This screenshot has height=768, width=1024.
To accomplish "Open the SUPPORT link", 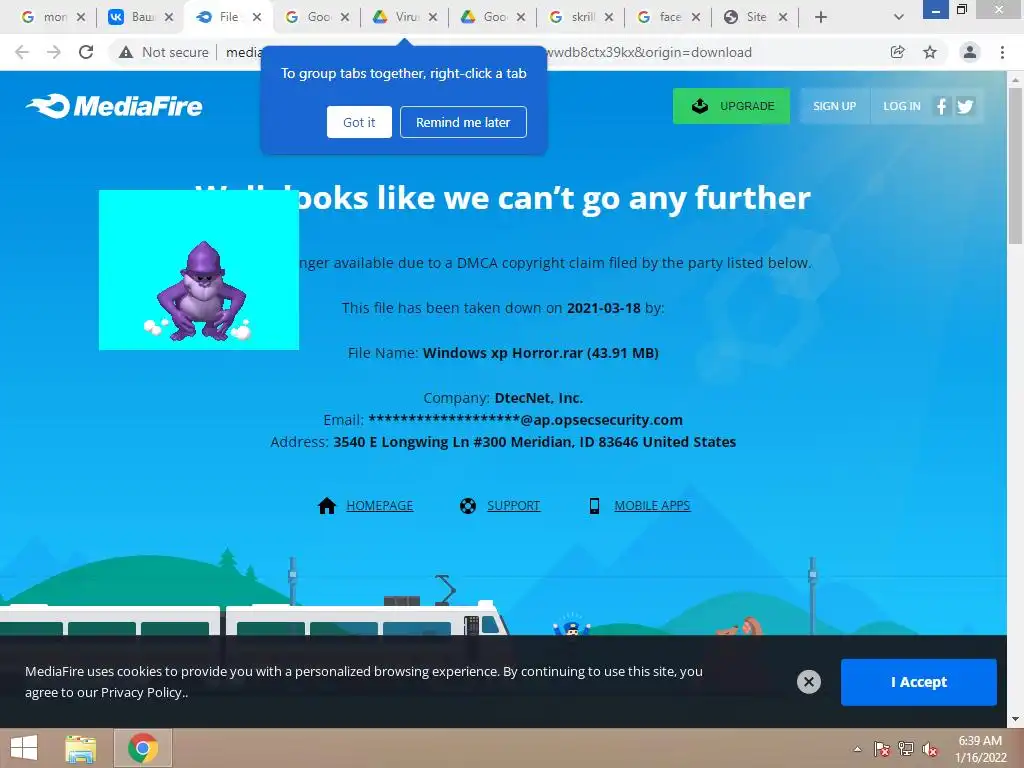I will pyautogui.click(x=513, y=505).
